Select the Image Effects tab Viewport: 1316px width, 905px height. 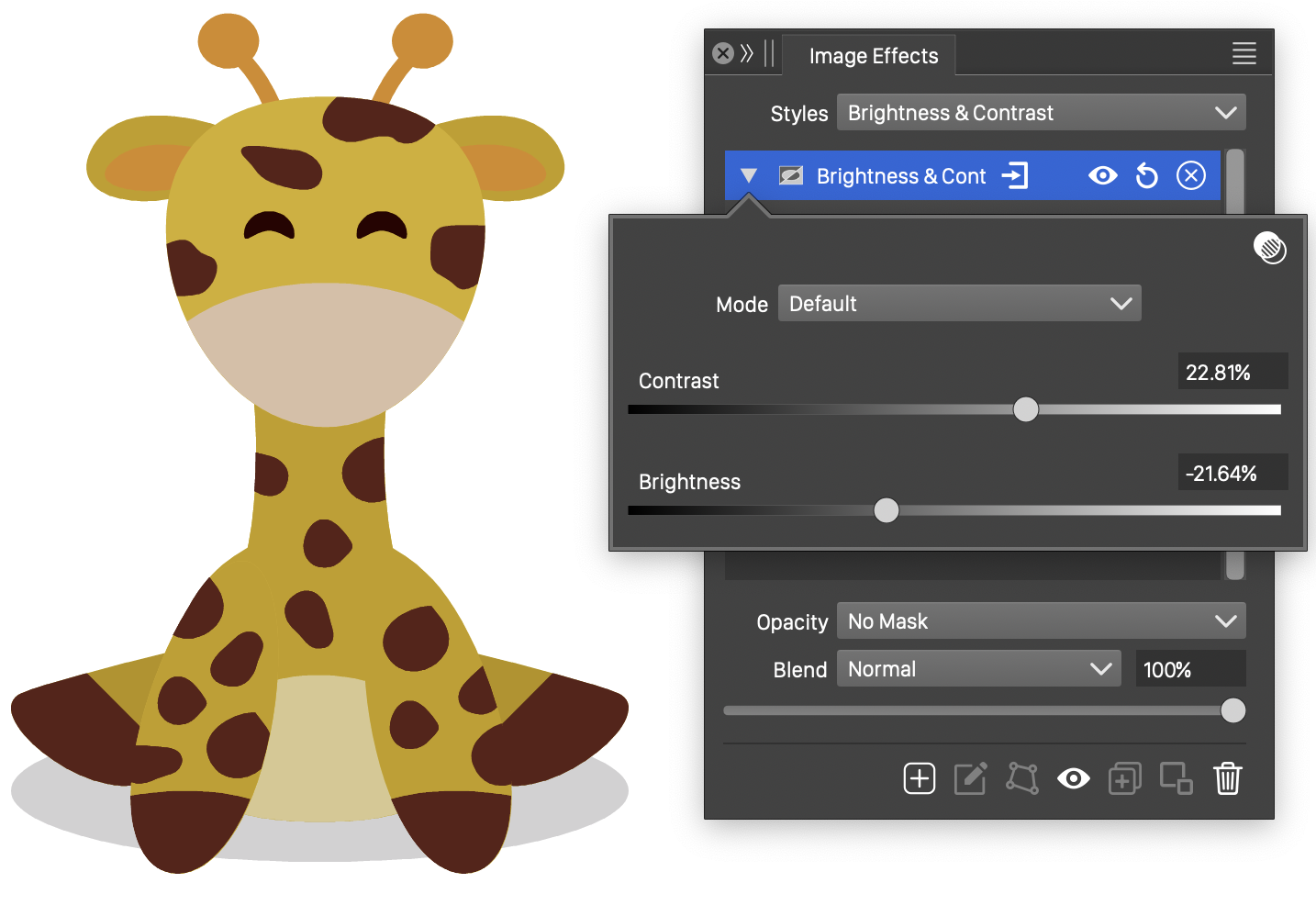tap(873, 56)
